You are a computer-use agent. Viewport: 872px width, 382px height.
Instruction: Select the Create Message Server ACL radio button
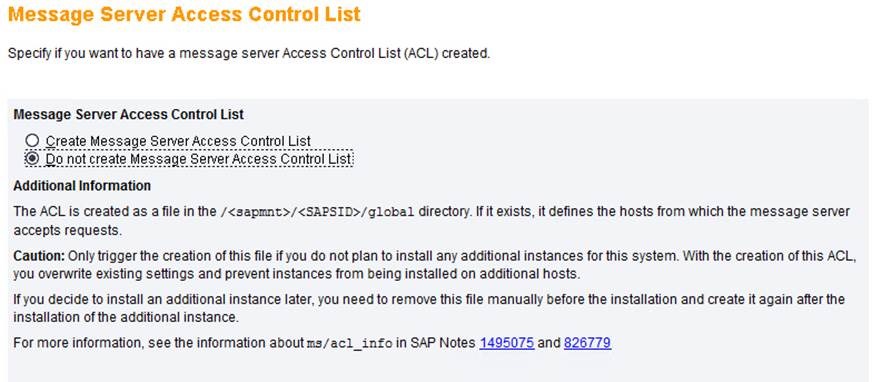32,141
